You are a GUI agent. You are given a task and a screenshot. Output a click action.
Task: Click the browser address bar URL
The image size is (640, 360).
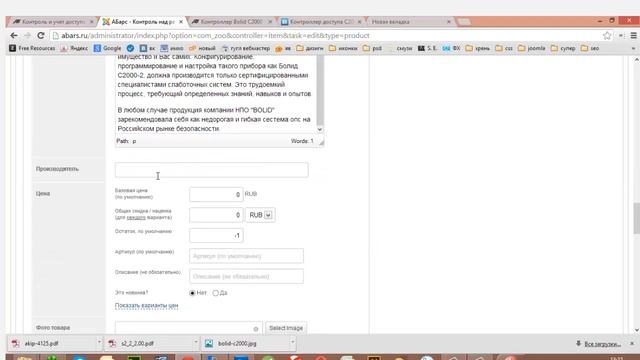point(216,36)
